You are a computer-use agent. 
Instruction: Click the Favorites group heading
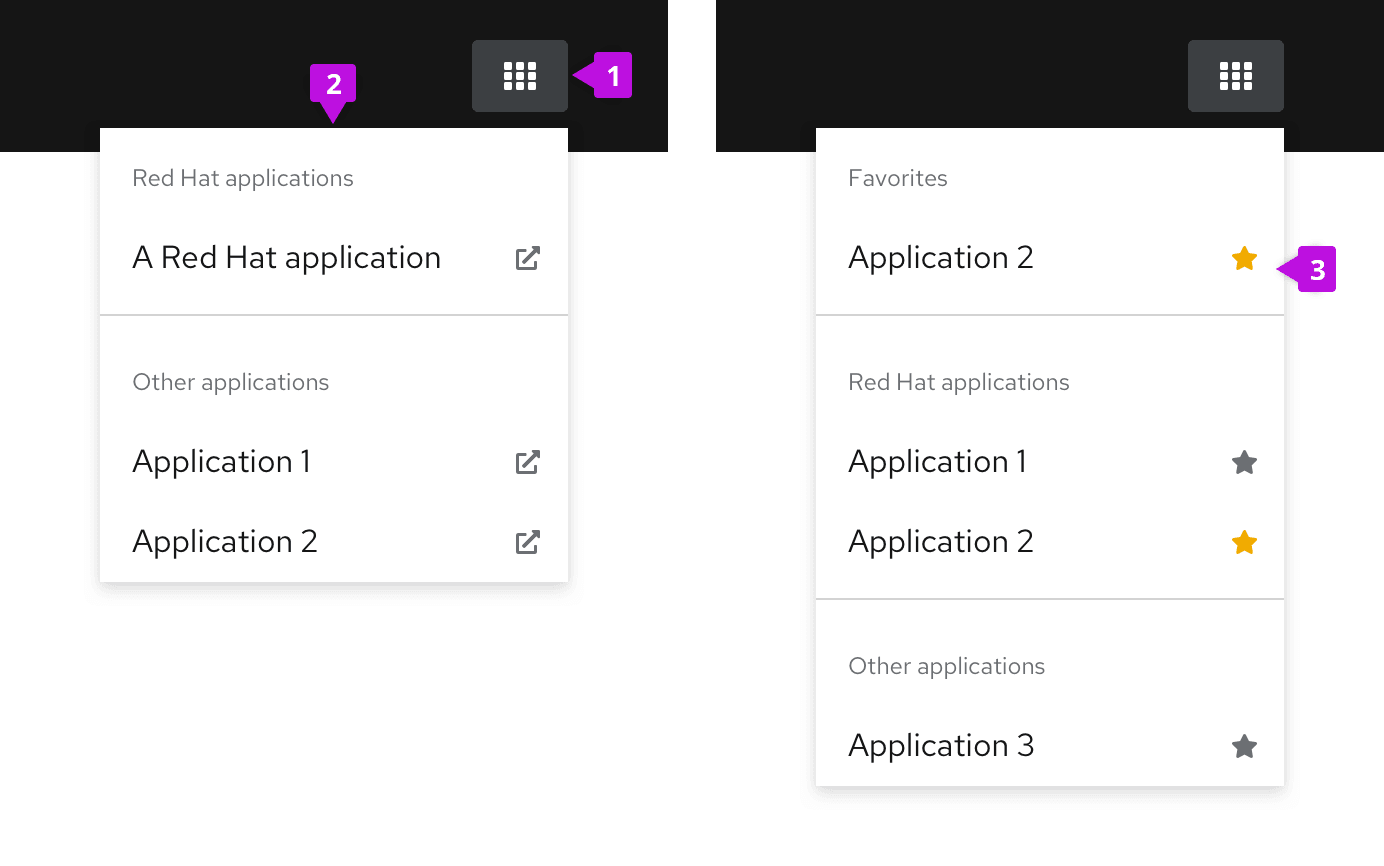point(897,178)
